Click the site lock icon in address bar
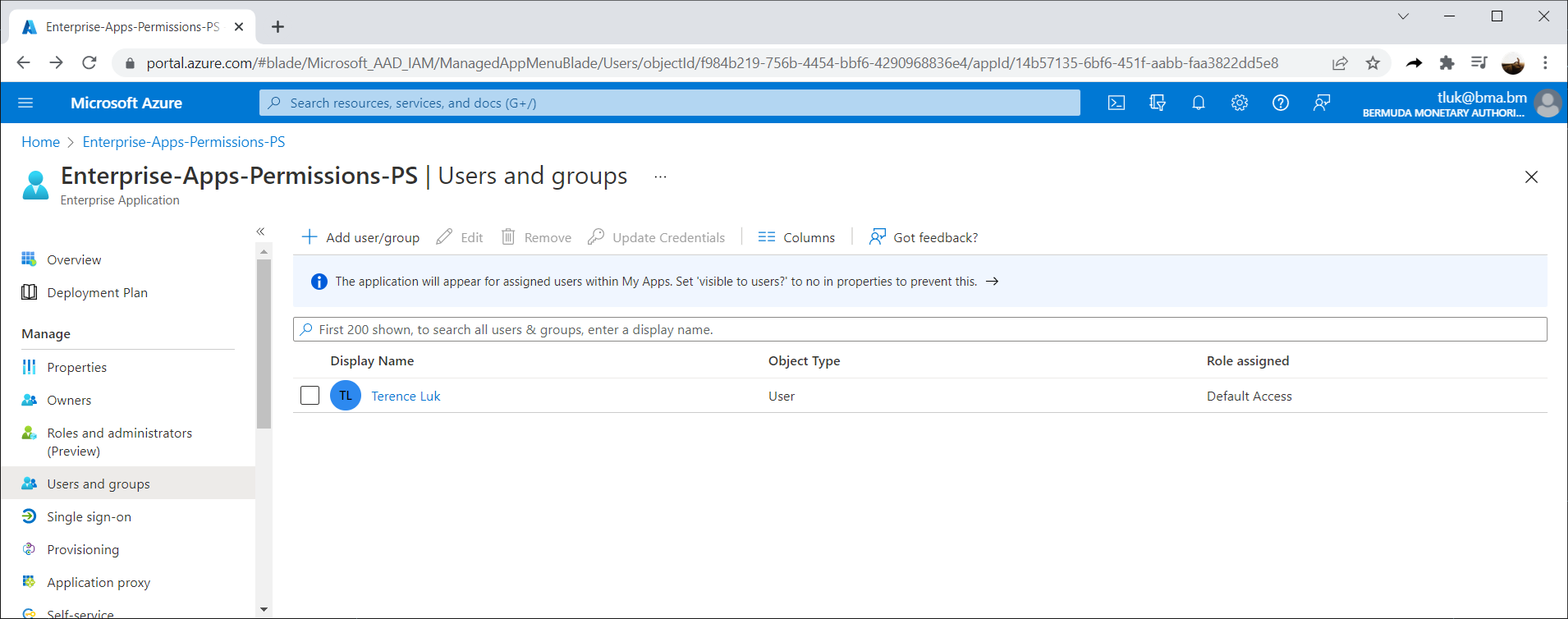 (128, 63)
